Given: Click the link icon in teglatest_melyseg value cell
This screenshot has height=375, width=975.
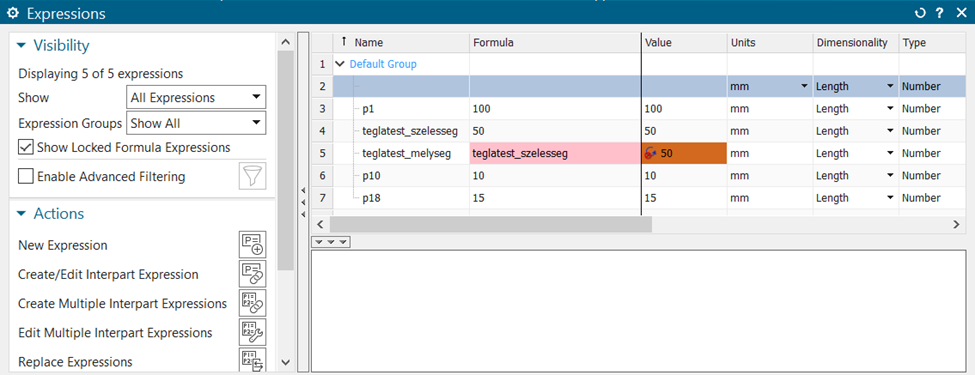Looking at the screenshot, I should pos(650,154).
